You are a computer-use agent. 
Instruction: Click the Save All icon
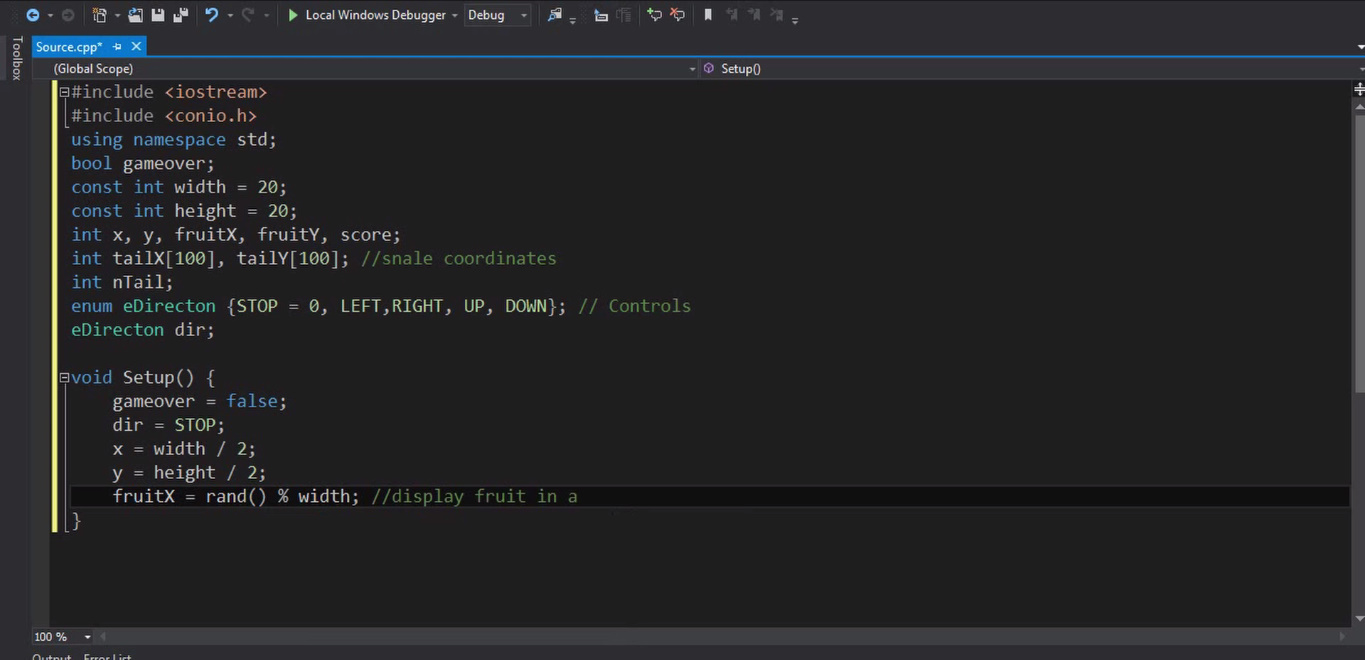[x=182, y=14]
